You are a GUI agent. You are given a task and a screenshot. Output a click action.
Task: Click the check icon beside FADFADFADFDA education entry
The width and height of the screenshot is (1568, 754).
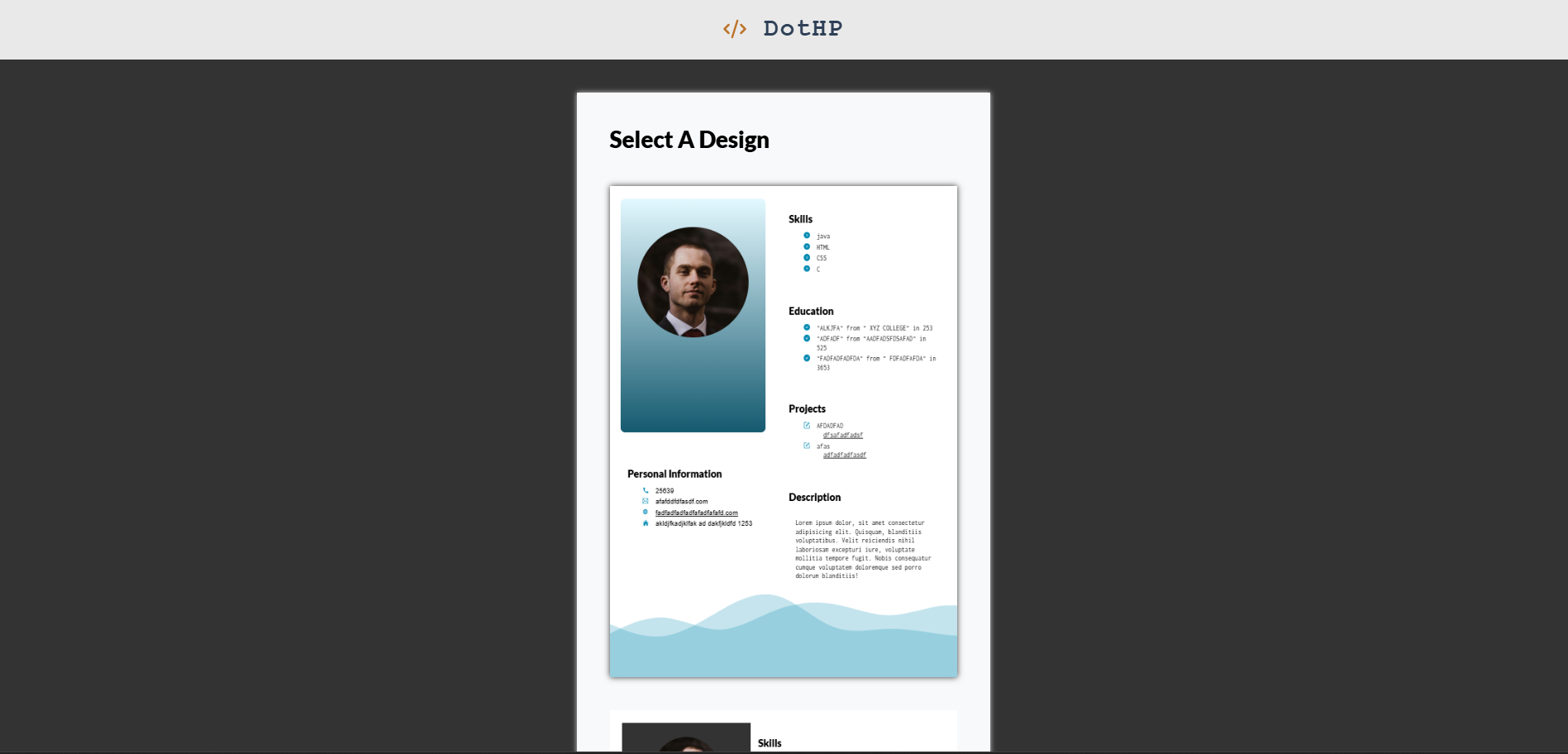pos(807,358)
